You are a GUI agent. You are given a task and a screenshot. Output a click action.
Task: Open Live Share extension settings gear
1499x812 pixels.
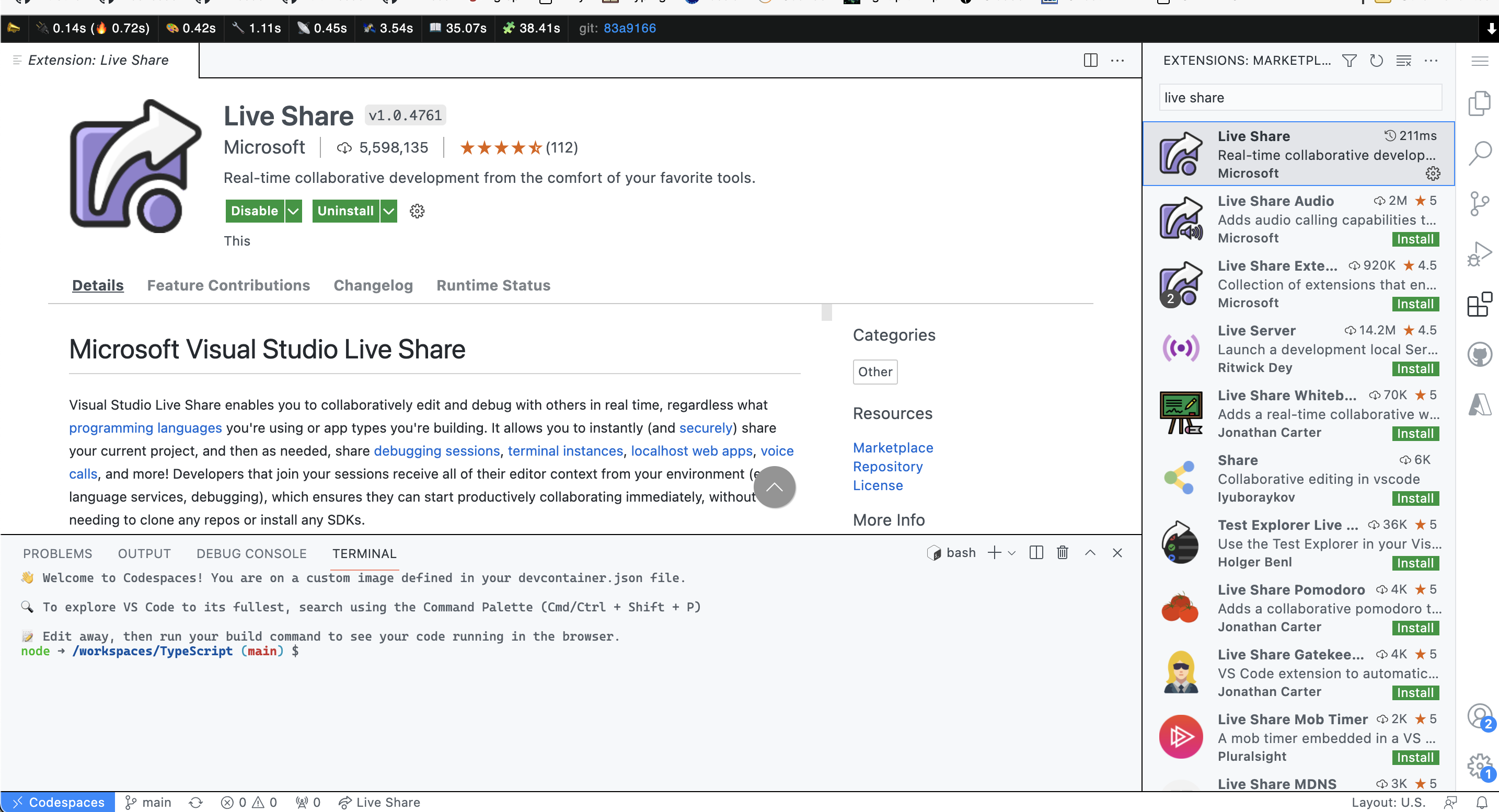(x=417, y=211)
